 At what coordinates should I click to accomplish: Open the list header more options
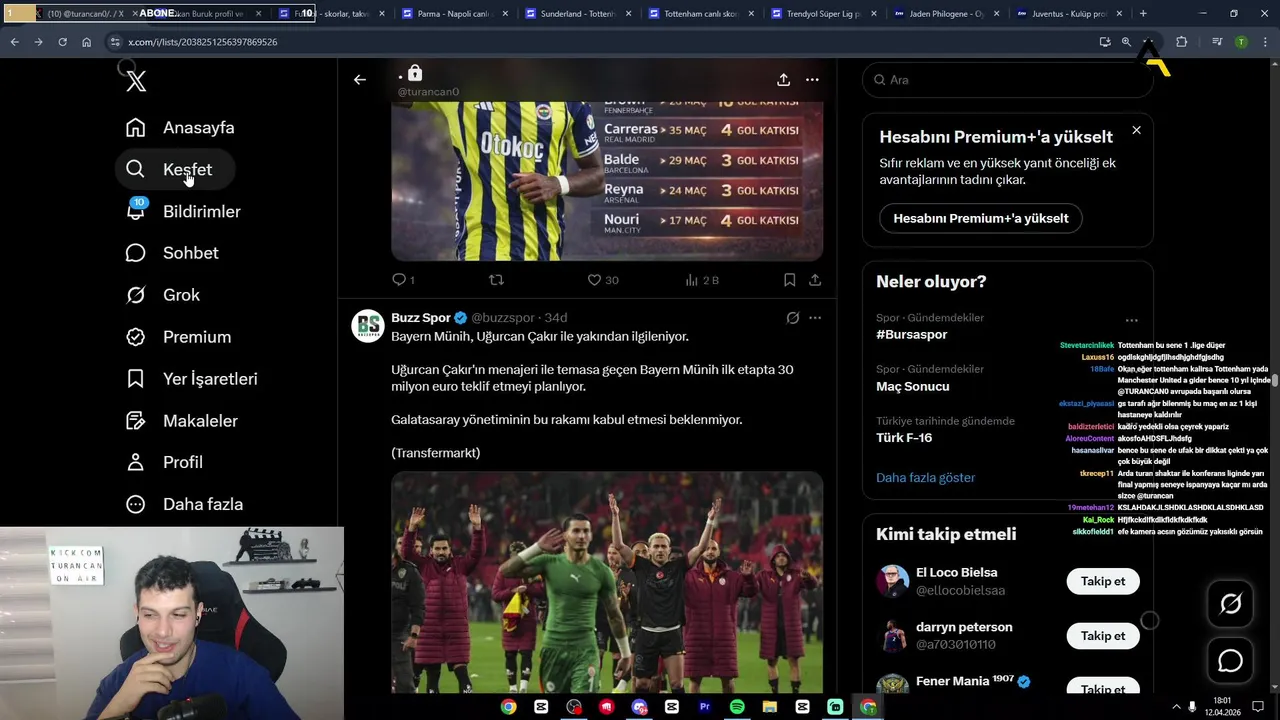click(812, 80)
